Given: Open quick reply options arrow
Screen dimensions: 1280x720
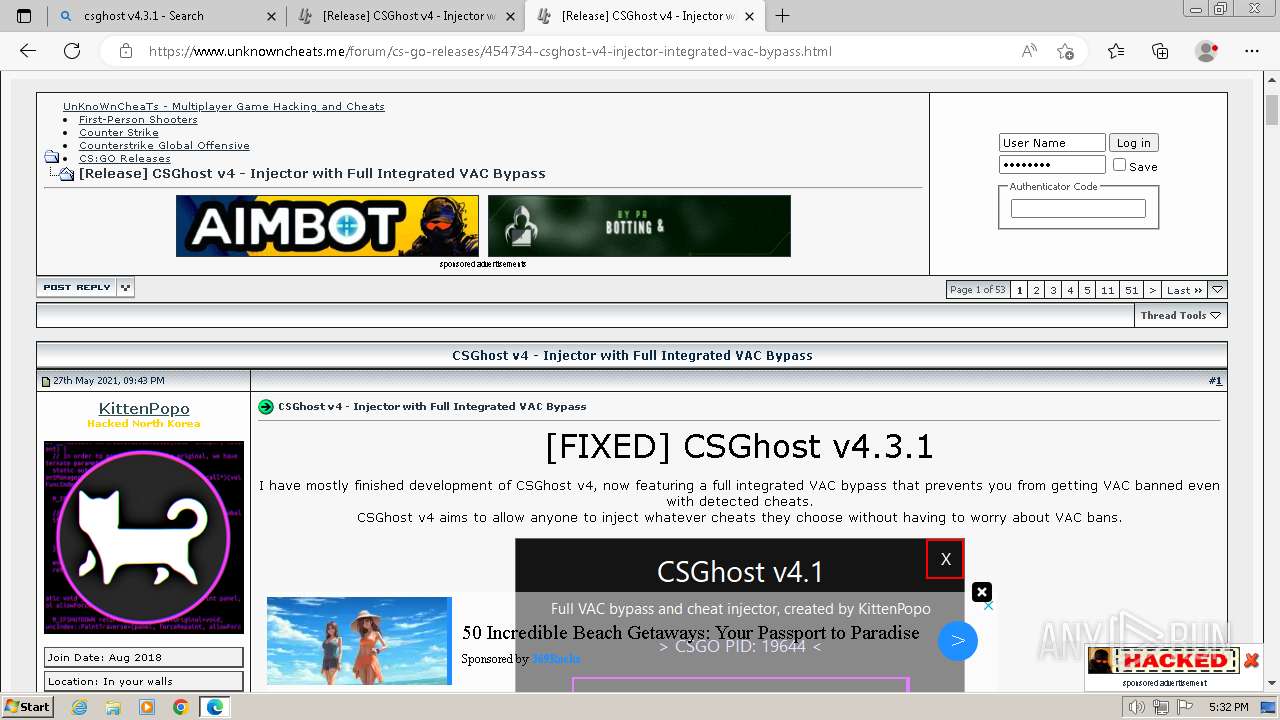Looking at the screenshot, I should 125,287.
